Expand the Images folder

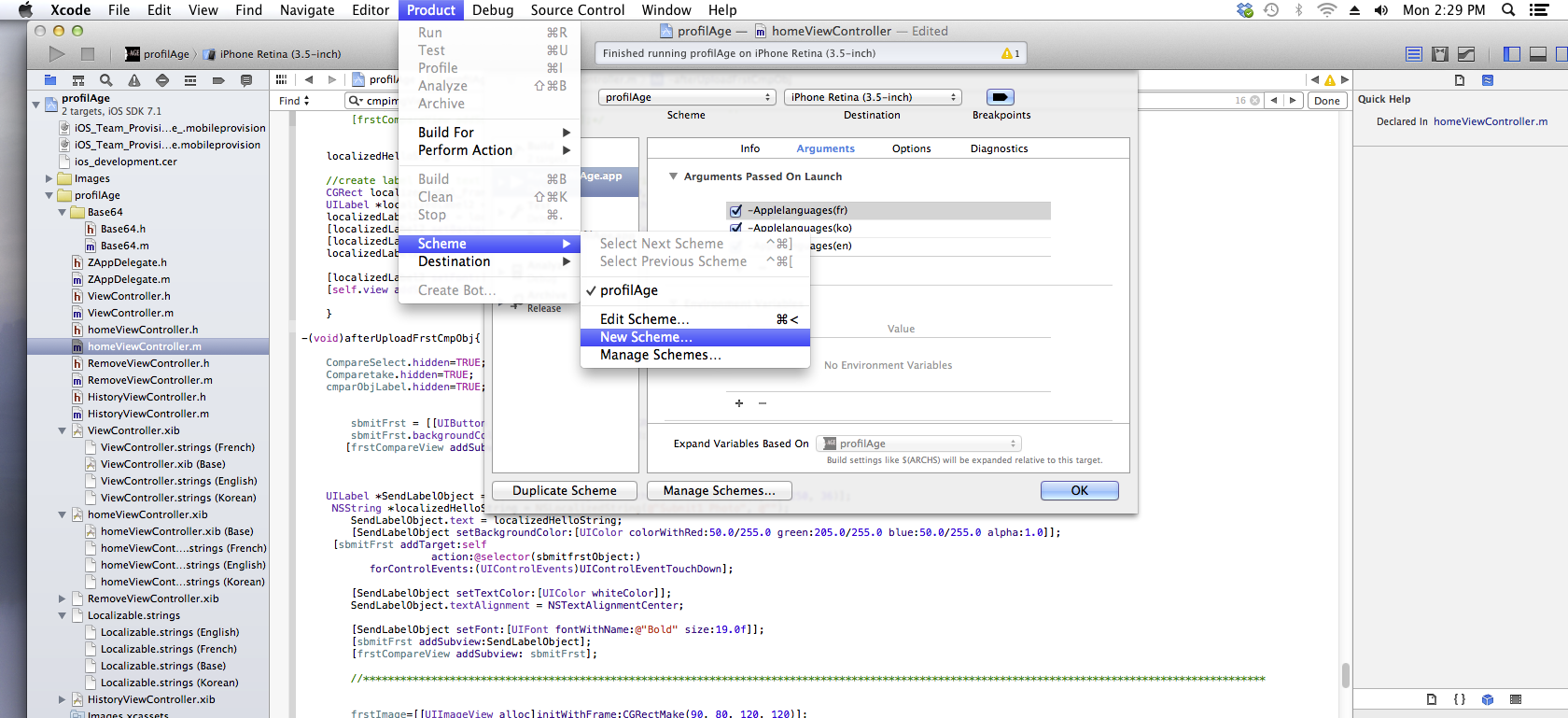tap(49, 178)
